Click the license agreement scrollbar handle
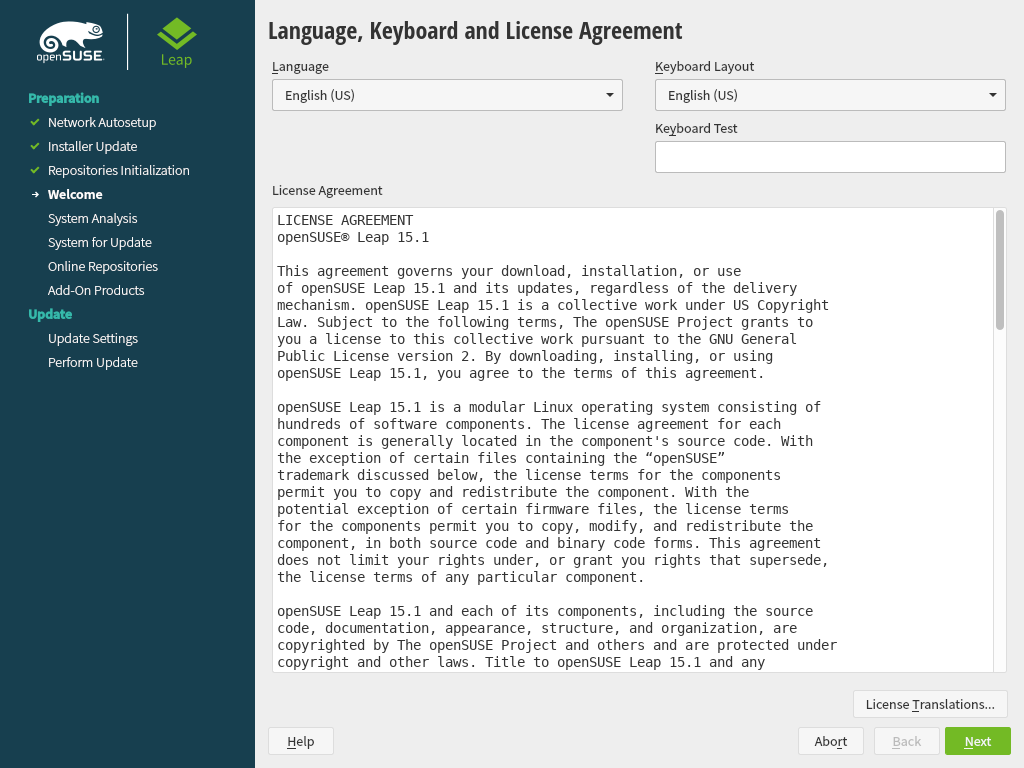The height and width of the screenshot is (768, 1024). point(999,269)
